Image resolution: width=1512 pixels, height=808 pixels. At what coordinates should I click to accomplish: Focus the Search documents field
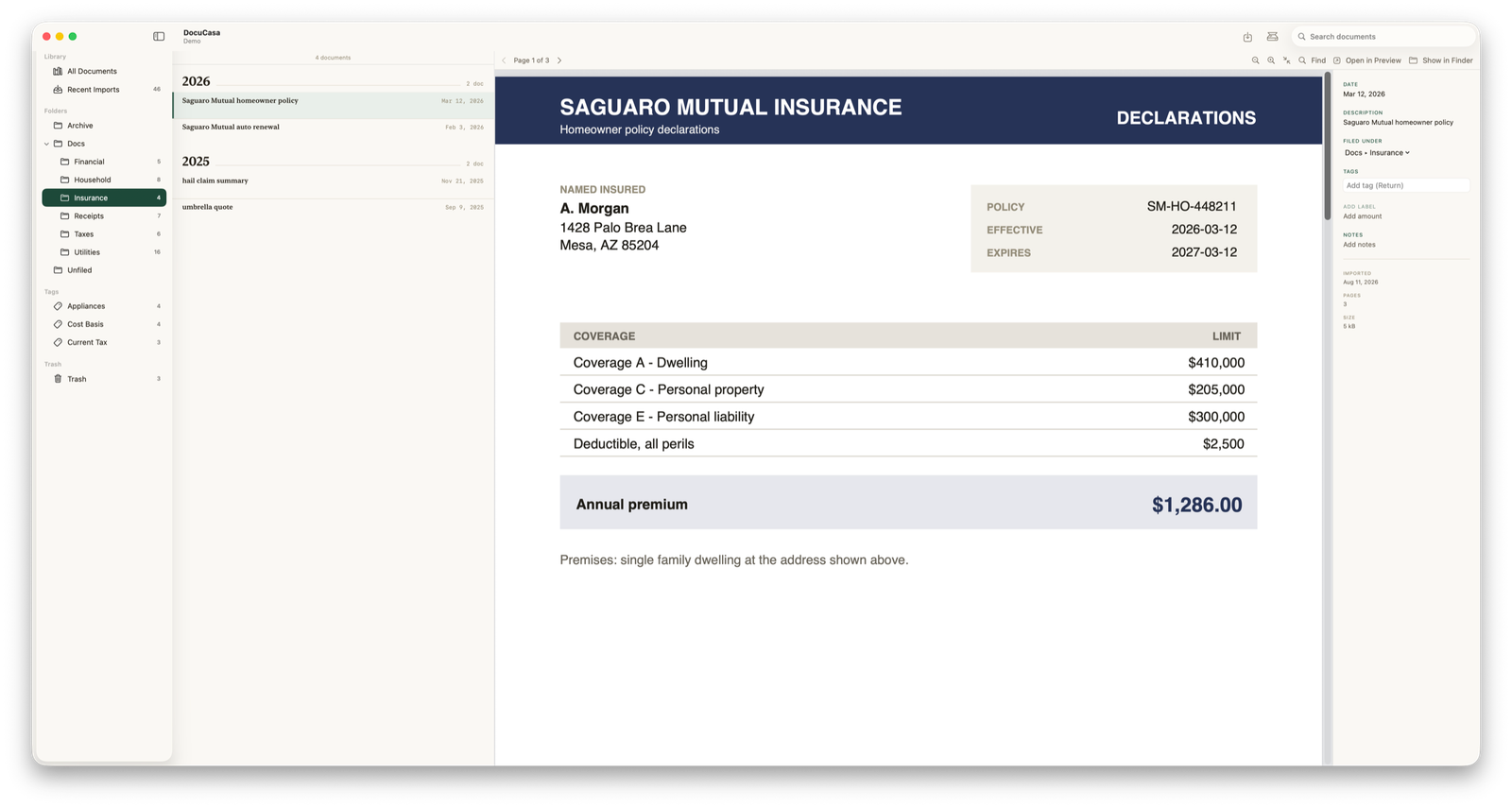click(1383, 37)
